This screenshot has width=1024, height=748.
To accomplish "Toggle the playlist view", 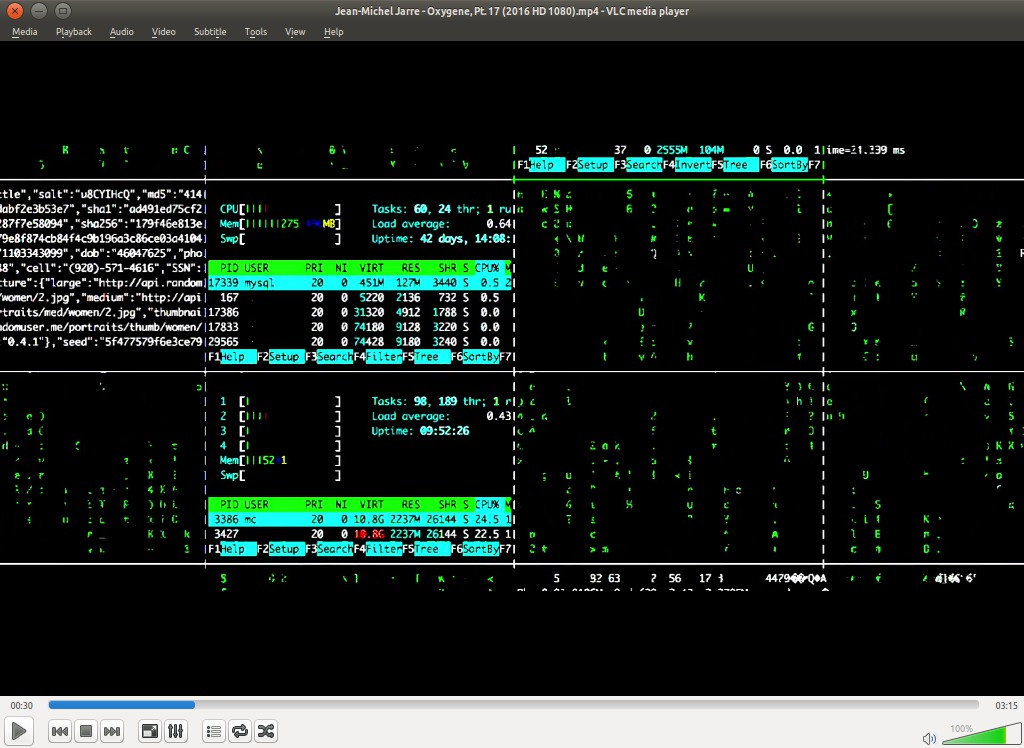I will 214,731.
